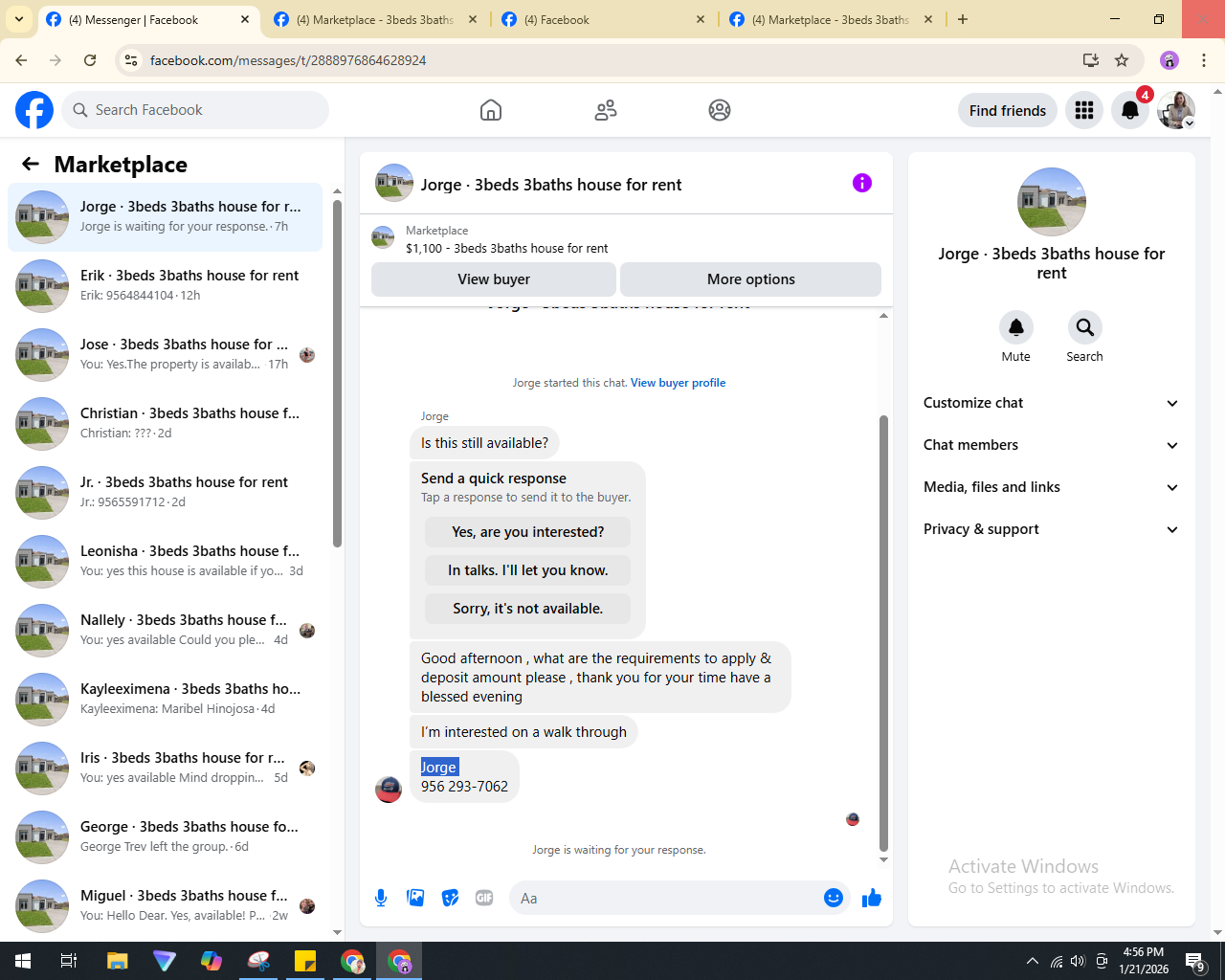1225x980 pixels.
Task: Open the purple conversation information icon
Action: (x=862, y=183)
